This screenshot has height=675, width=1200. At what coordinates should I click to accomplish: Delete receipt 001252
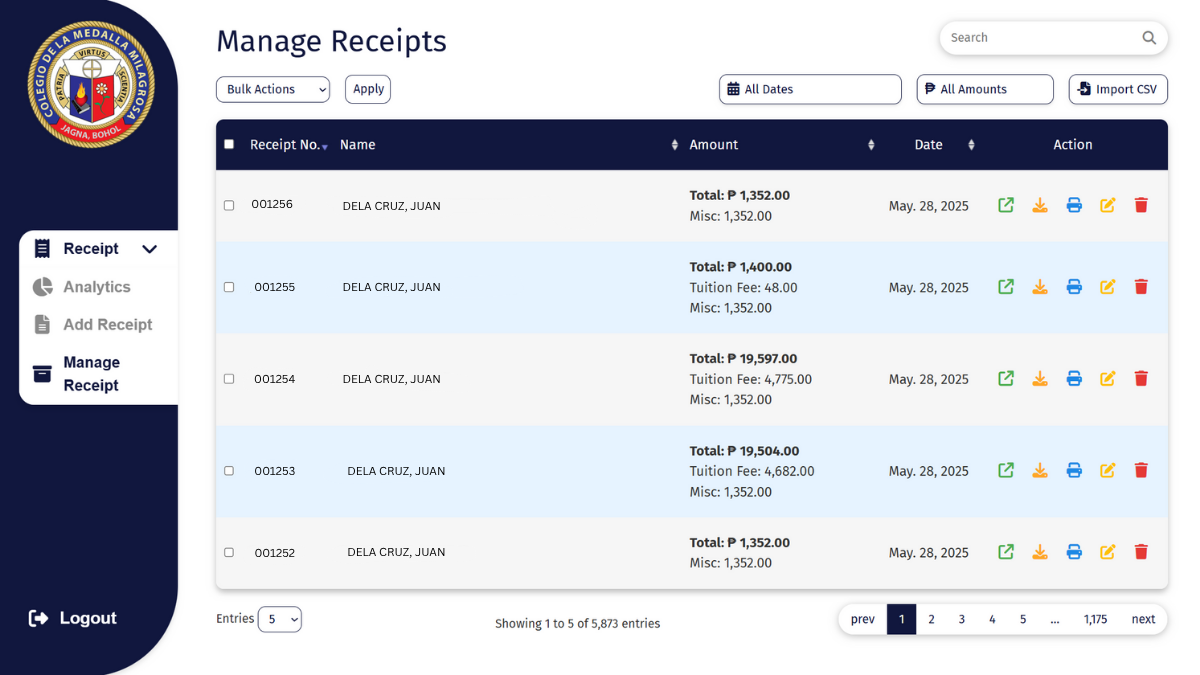tap(1141, 552)
